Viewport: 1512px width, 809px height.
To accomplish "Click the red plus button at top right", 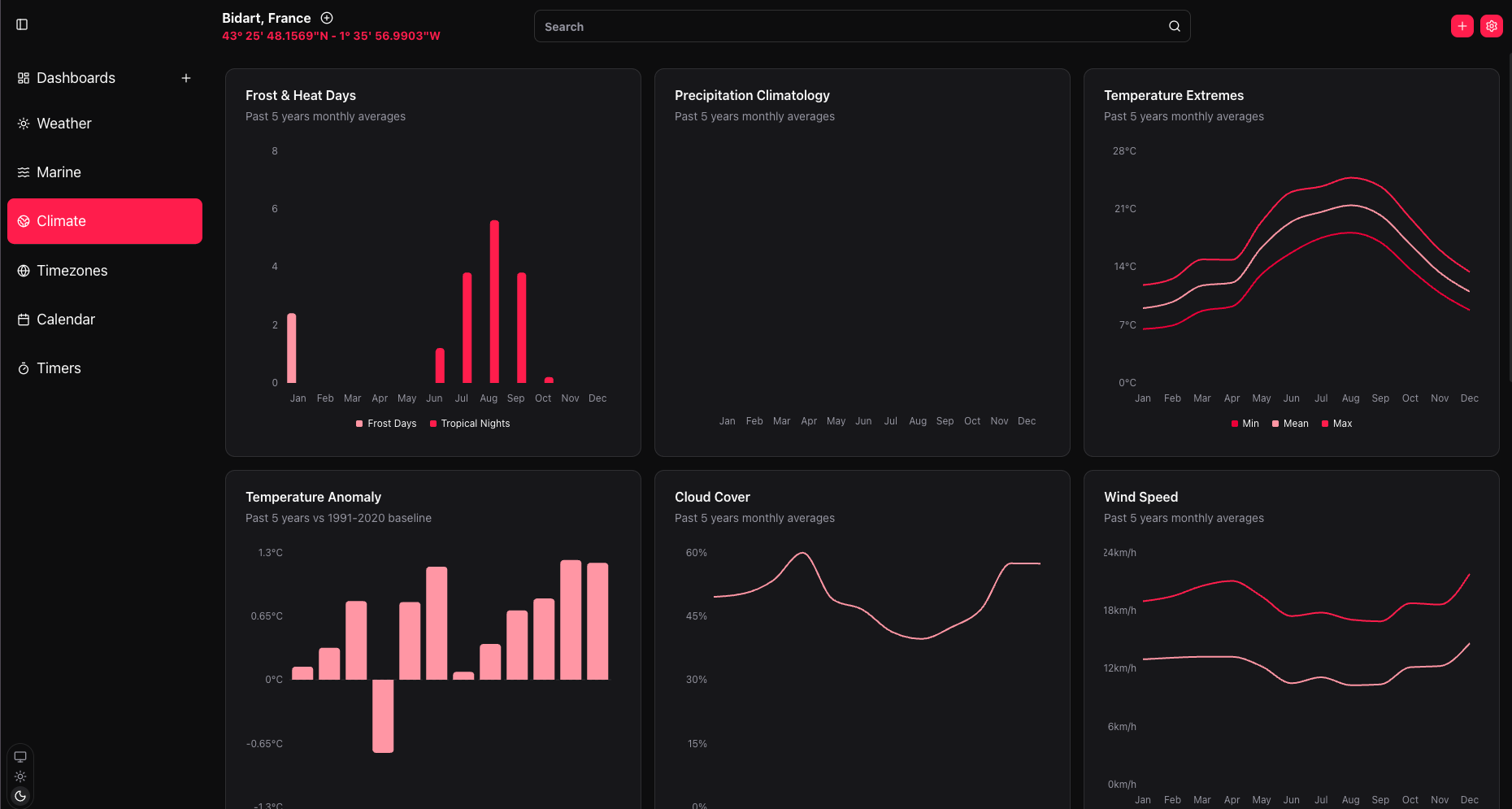I will tap(1462, 26).
